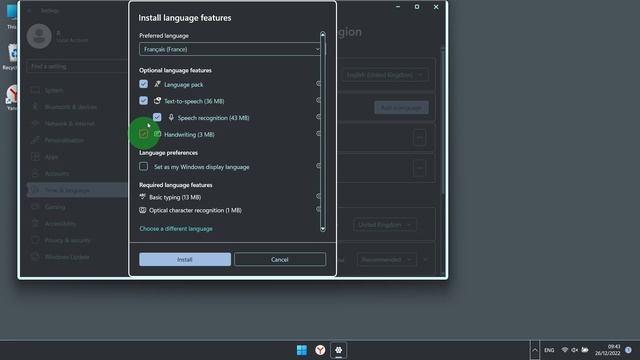The width and height of the screenshot is (640, 360).
Task: Show hidden system tray icons
Action: coord(535,350)
